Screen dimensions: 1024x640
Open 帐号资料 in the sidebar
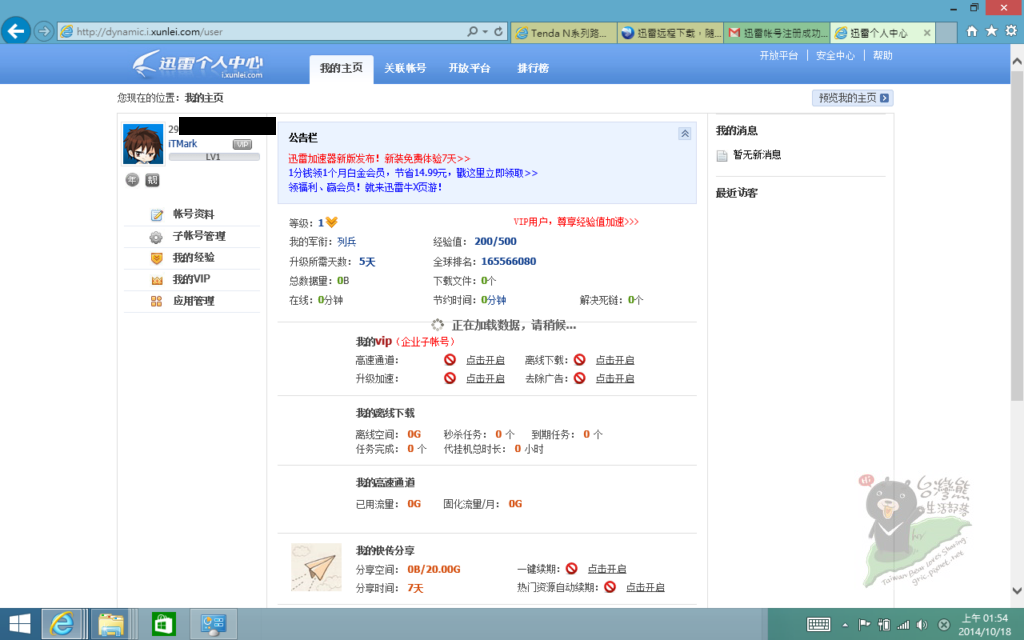tap(192, 214)
